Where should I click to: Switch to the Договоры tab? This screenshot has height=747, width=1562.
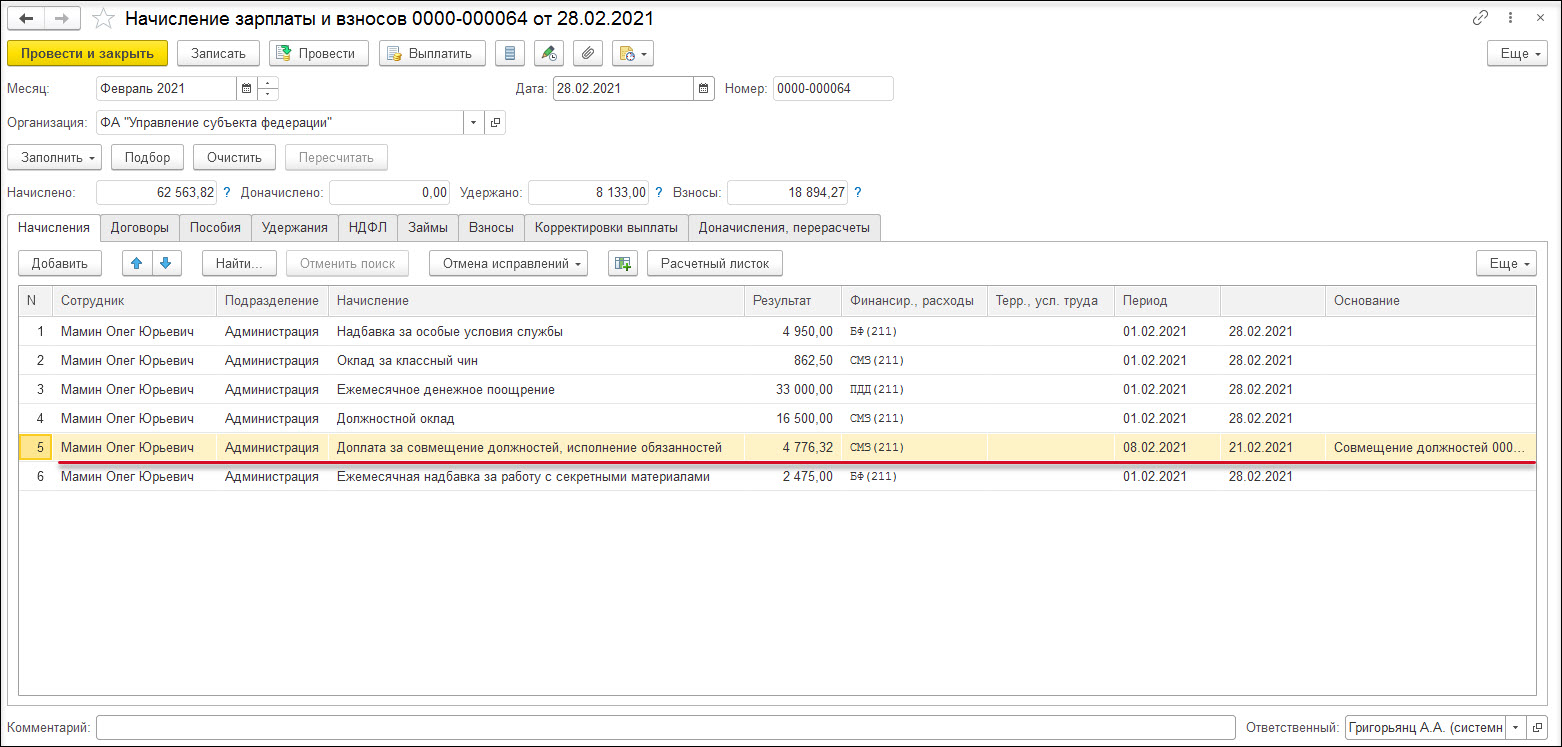click(140, 227)
